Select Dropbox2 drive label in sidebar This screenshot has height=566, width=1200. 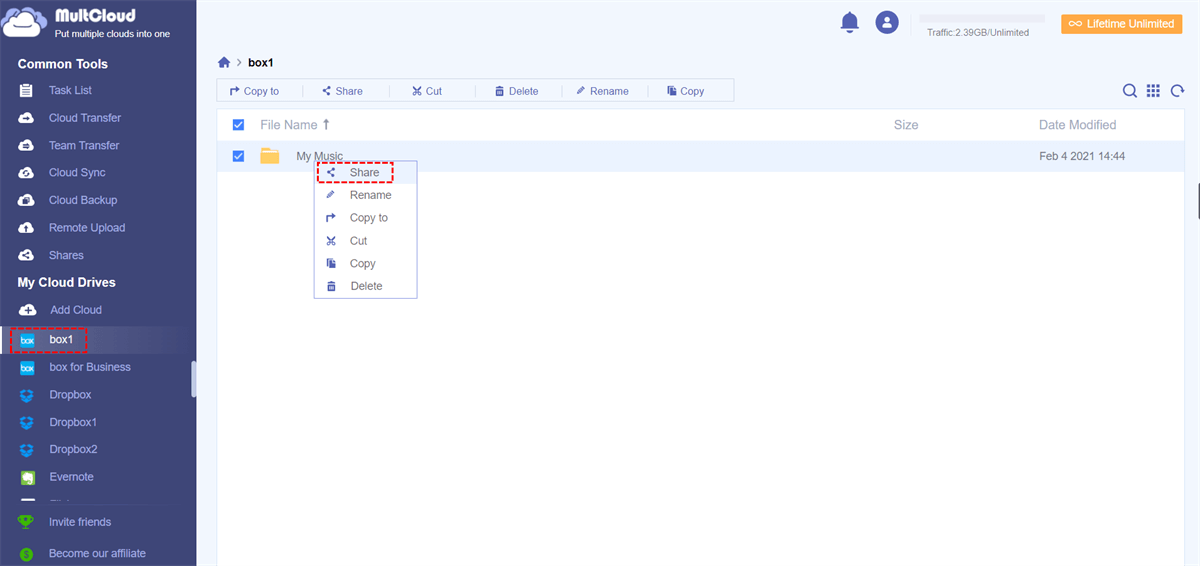click(74, 450)
